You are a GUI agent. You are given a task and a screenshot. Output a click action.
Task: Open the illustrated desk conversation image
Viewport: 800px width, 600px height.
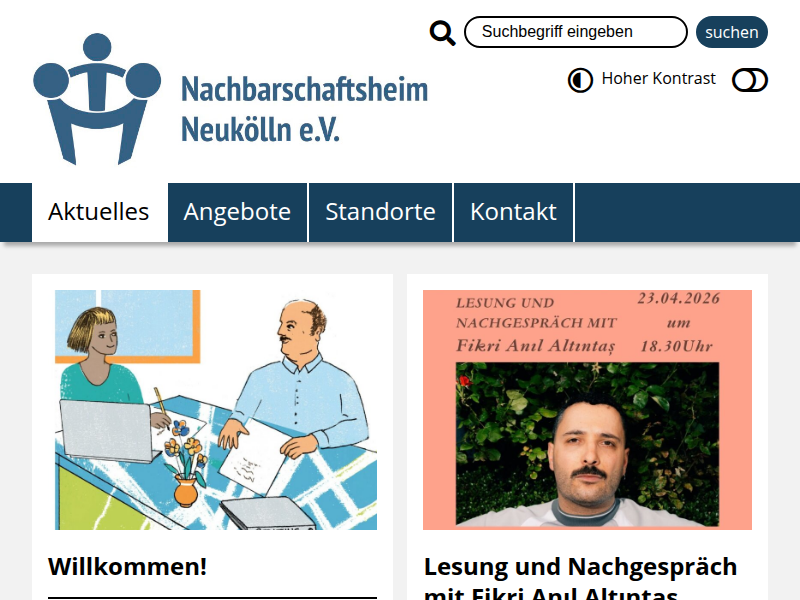216,410
